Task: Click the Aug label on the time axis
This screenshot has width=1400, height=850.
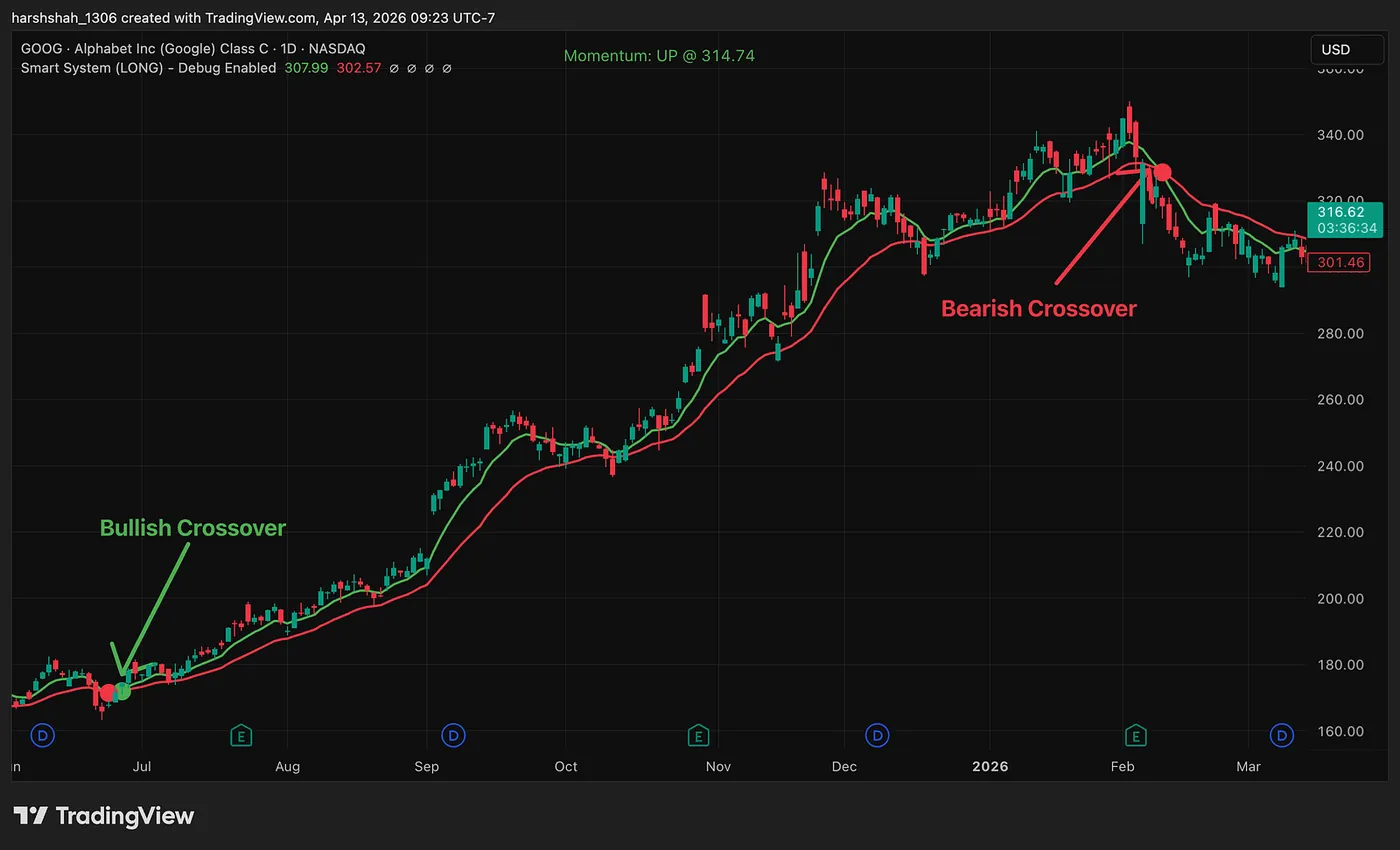Action: pyautogui.click(x=287, y=767)
